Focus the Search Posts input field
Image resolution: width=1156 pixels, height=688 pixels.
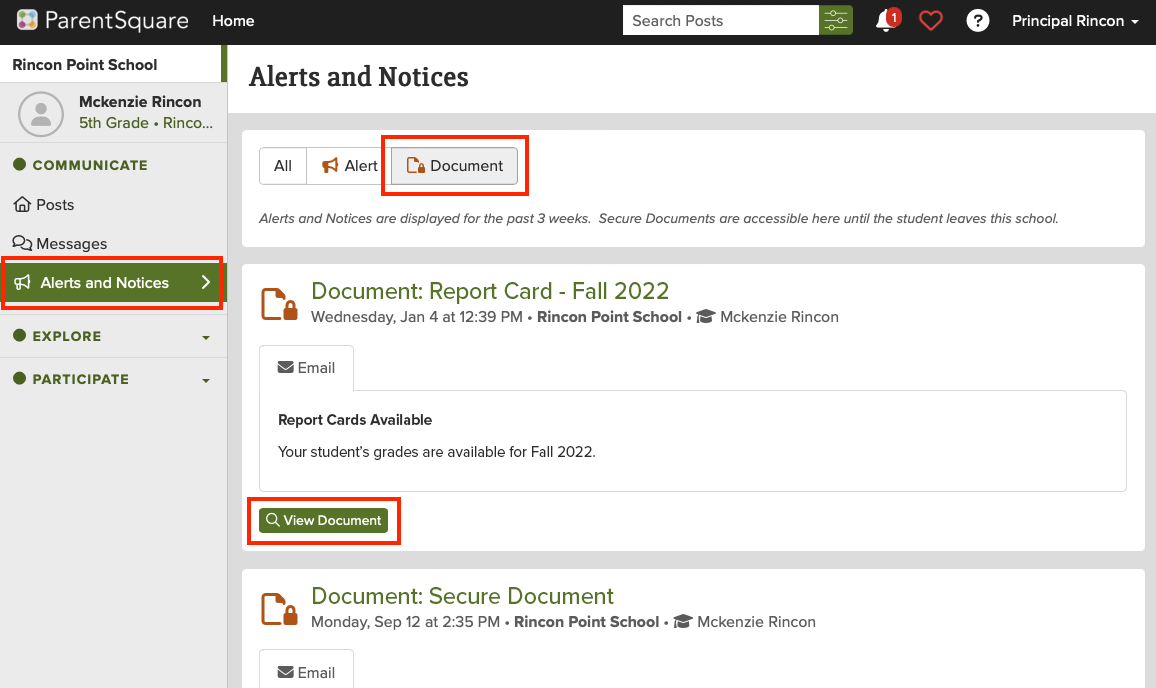tap(720, 20)
